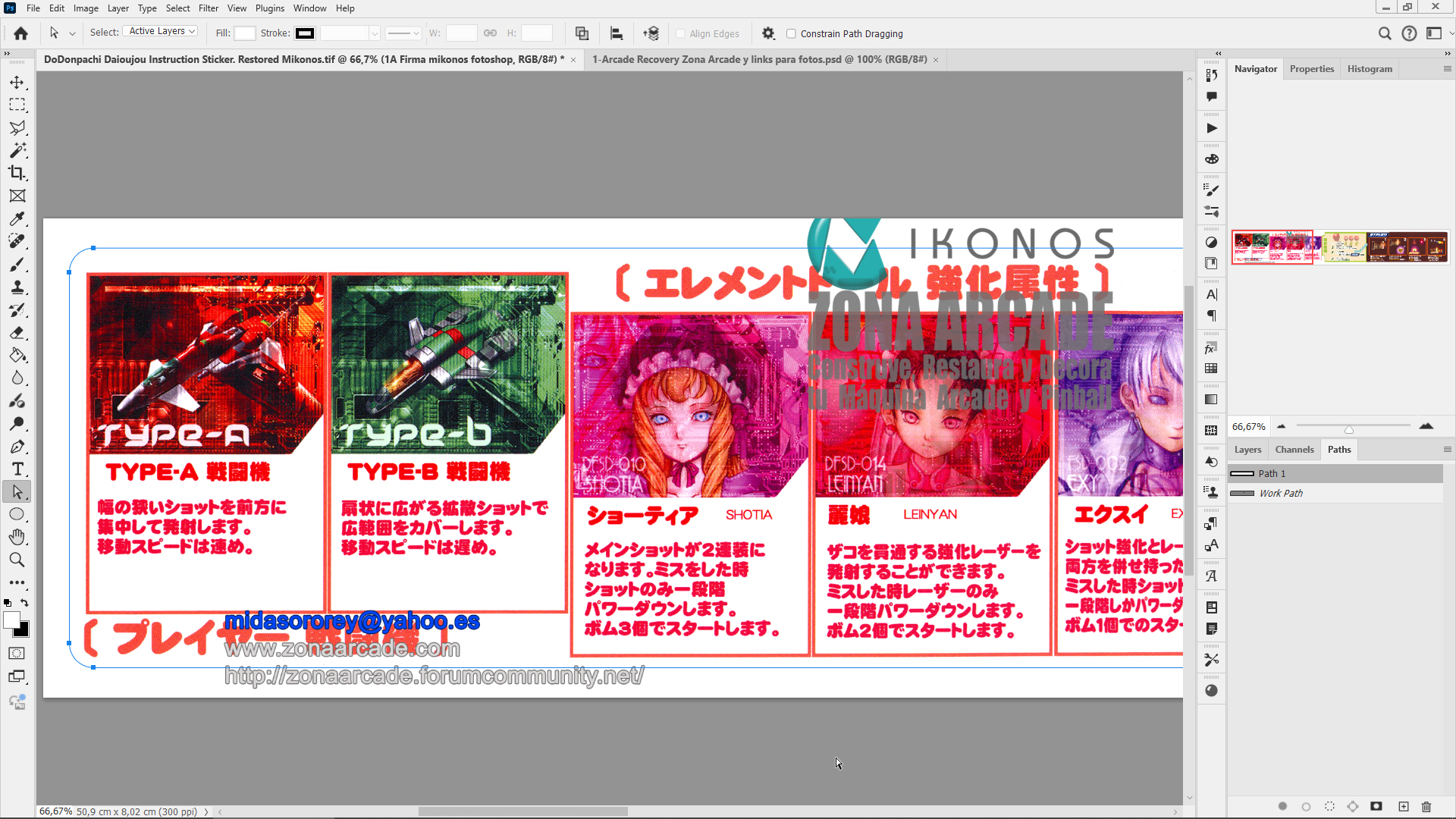The image size is (1456, 819).
Task: Select the Eraser tool
Action: point(17,332)
